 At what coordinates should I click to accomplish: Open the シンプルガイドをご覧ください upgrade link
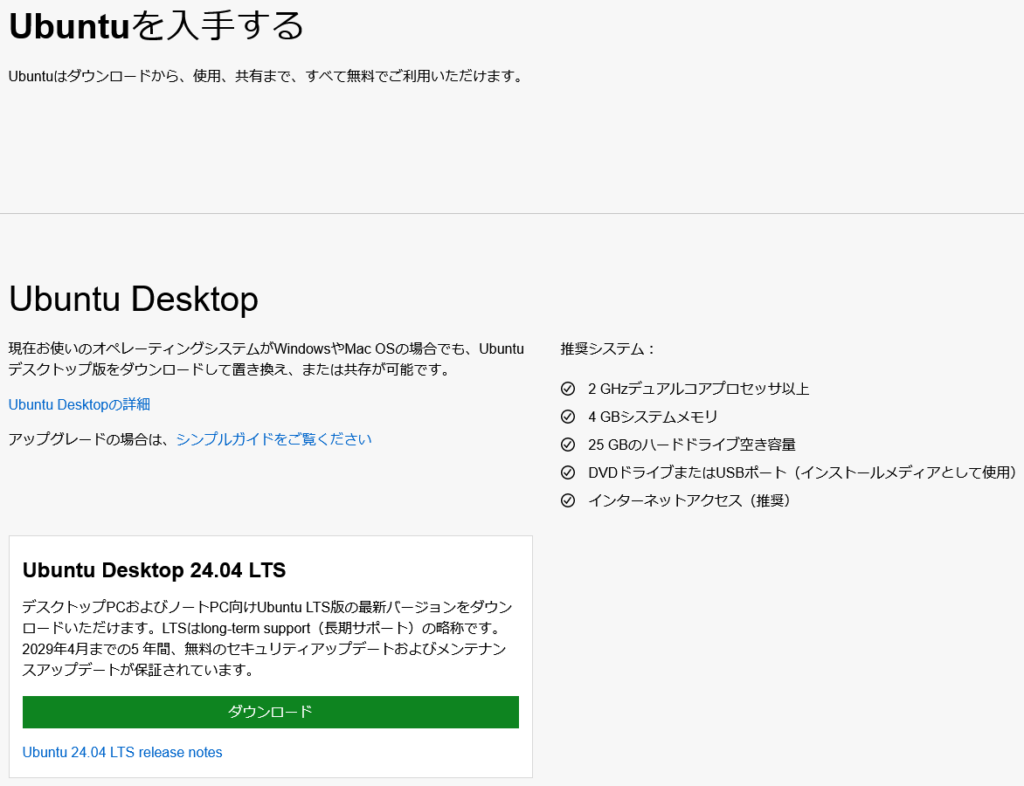point(274,439)
